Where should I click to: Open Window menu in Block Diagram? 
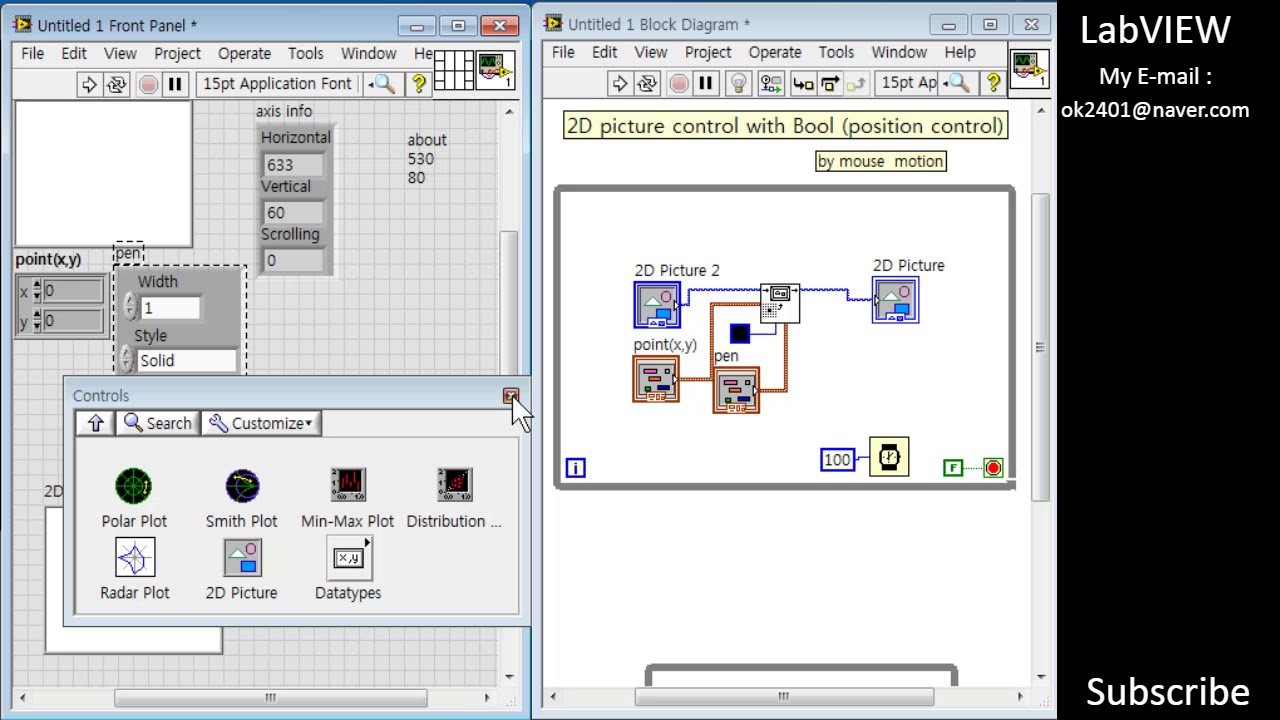899,52
